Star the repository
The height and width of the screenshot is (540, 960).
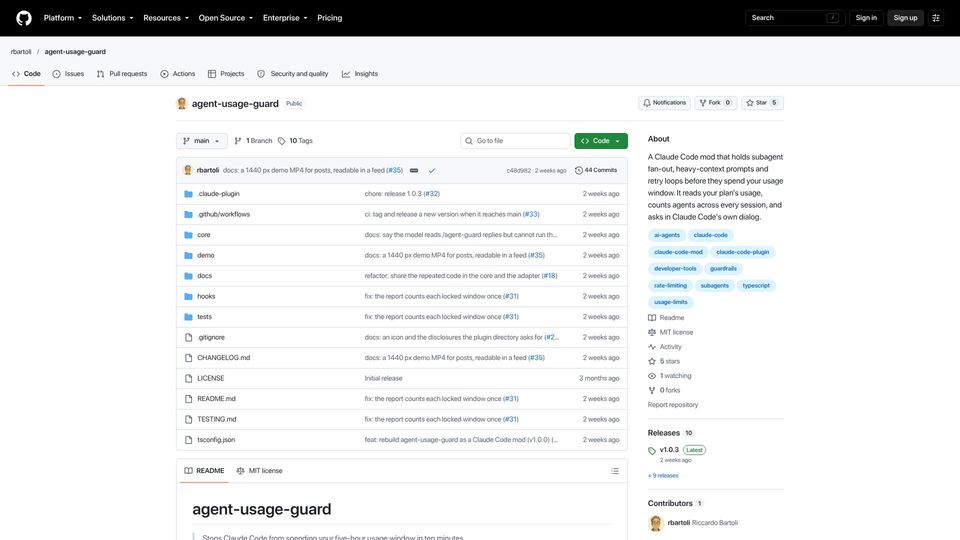click(762, 103)
